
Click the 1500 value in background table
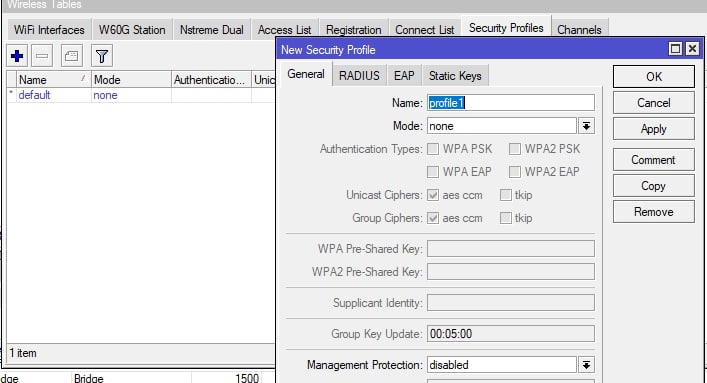coord(247,378)
